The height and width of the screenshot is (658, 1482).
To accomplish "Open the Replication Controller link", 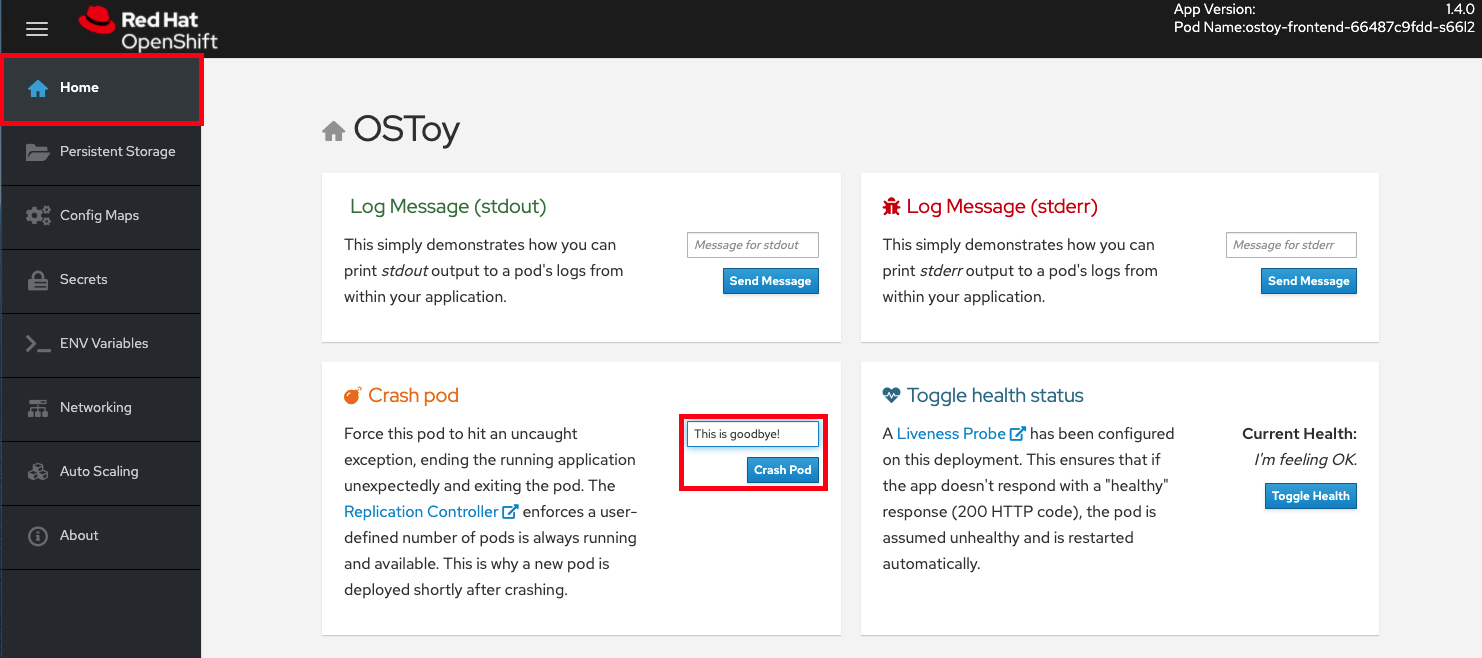I will pyautogui.click(x=421, y=512).
